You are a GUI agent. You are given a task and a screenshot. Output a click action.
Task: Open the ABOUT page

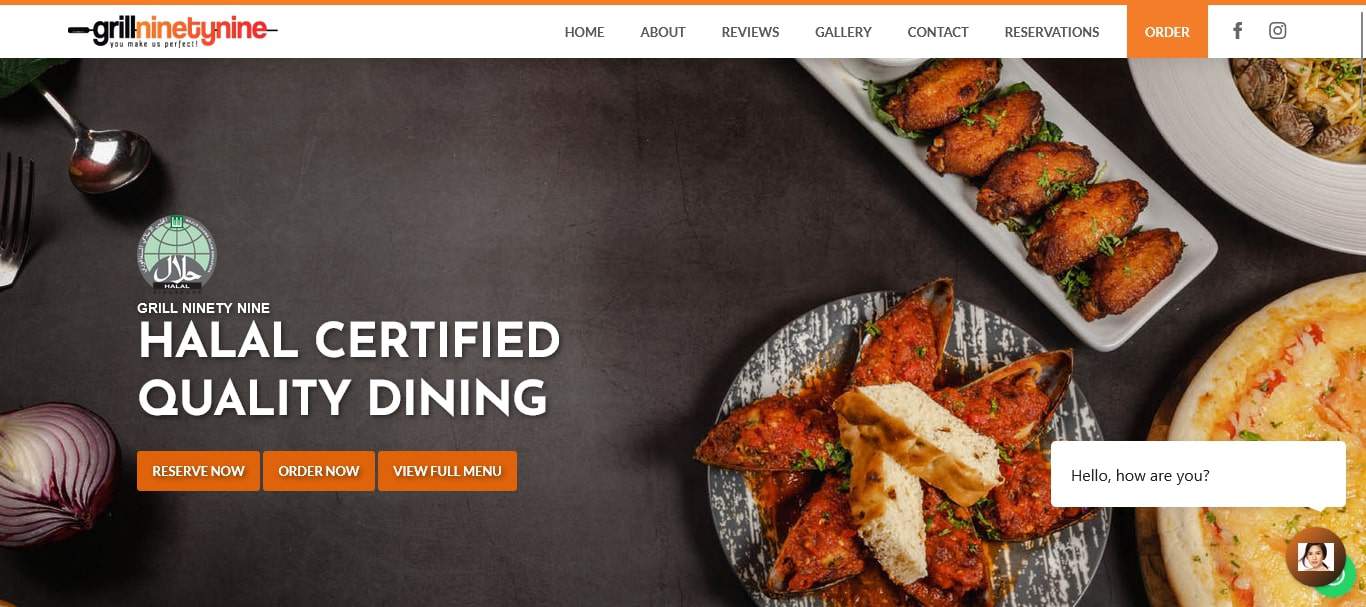coord(663,32)
